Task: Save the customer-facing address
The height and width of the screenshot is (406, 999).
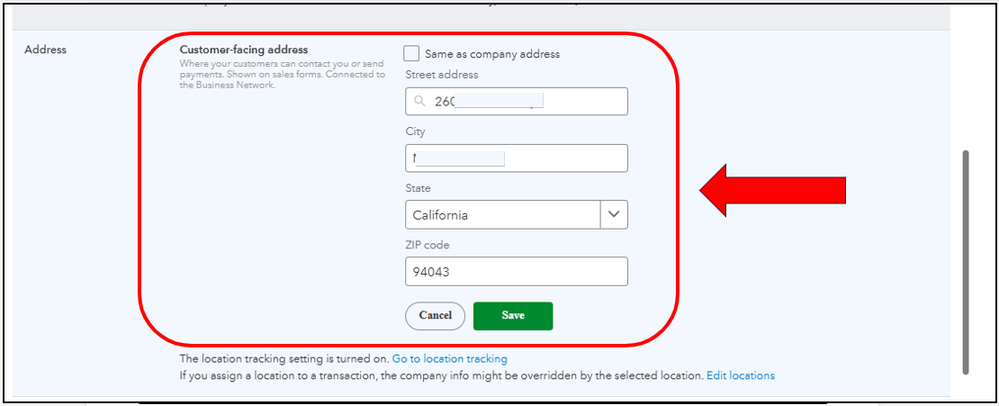Action: point(512,316)
